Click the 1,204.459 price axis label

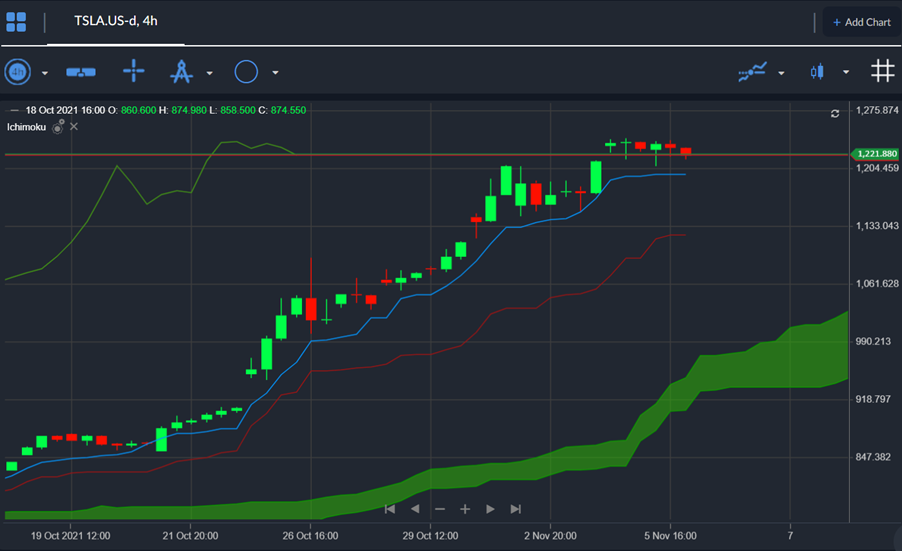877,168
